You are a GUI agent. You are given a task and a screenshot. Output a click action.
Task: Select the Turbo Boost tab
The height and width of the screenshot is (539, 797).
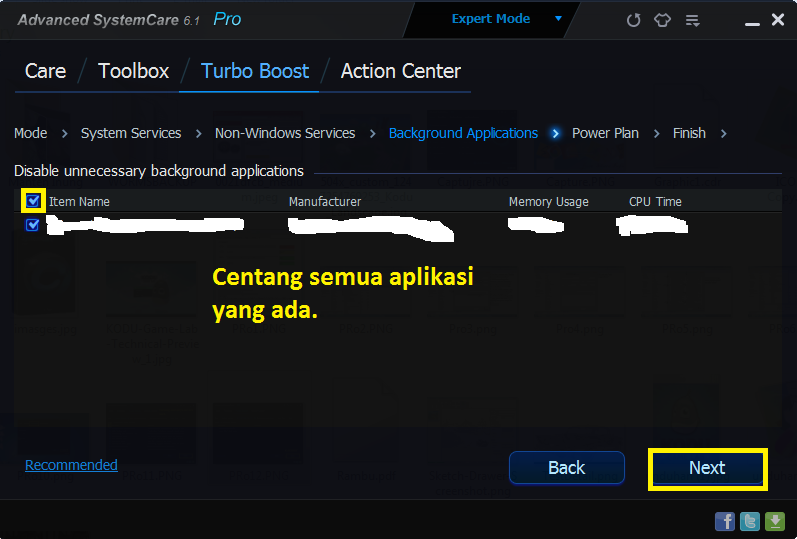click(x=255, y=71)
